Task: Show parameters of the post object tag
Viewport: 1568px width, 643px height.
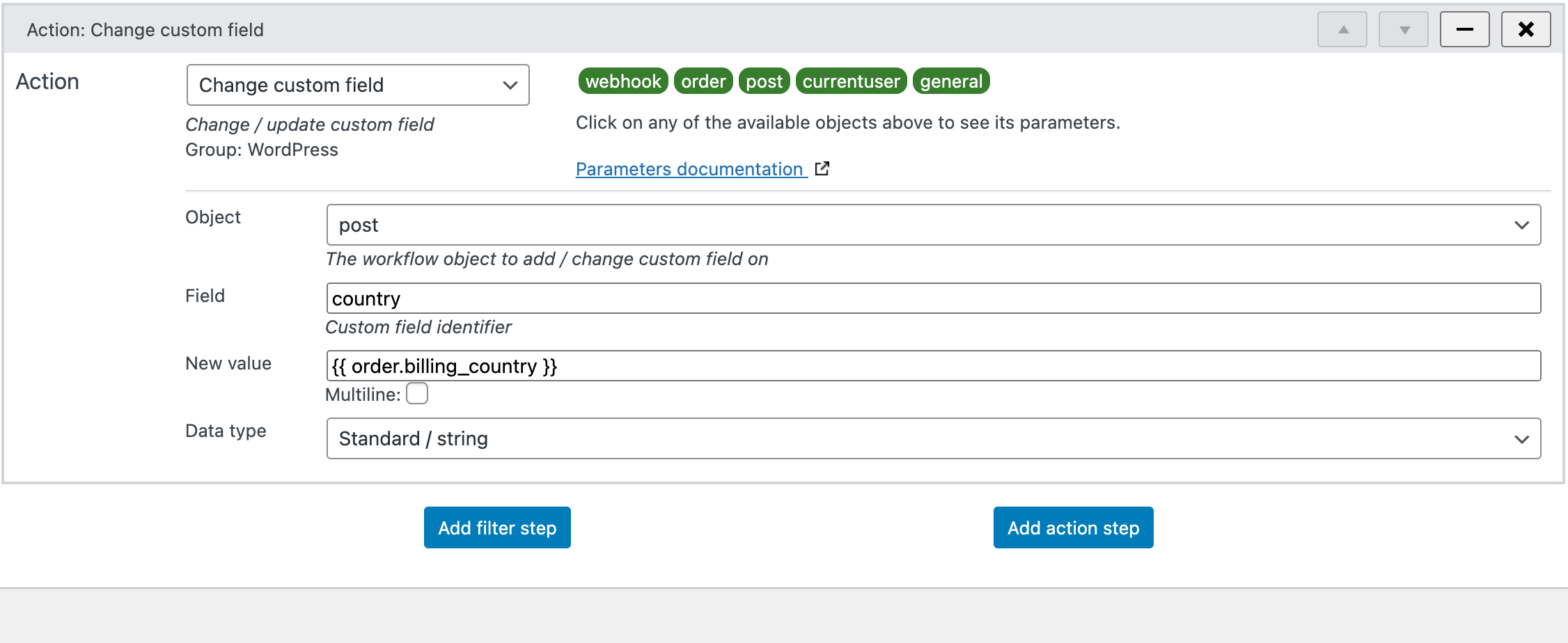Action: coord(764,81)
